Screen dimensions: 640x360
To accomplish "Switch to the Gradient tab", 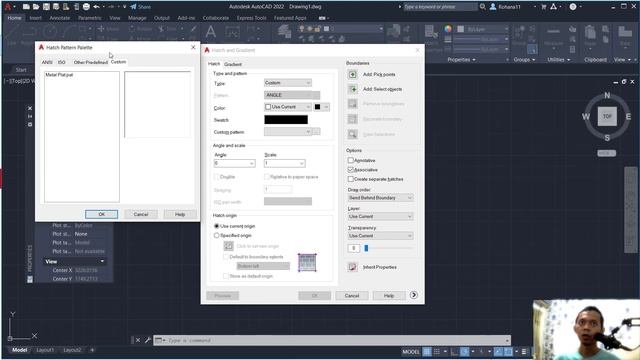I will 233,64.
